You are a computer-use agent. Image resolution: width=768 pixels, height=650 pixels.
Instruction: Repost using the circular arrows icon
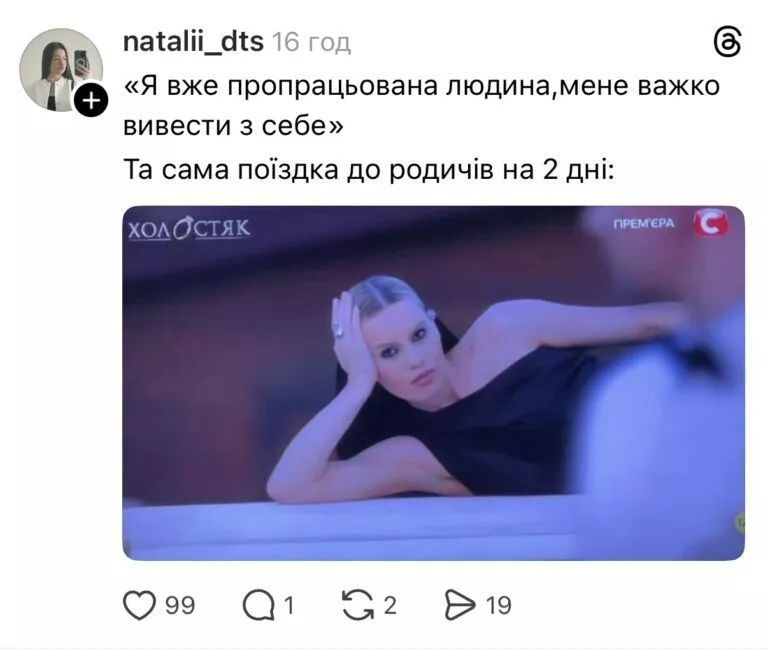[x=358, y=605]
